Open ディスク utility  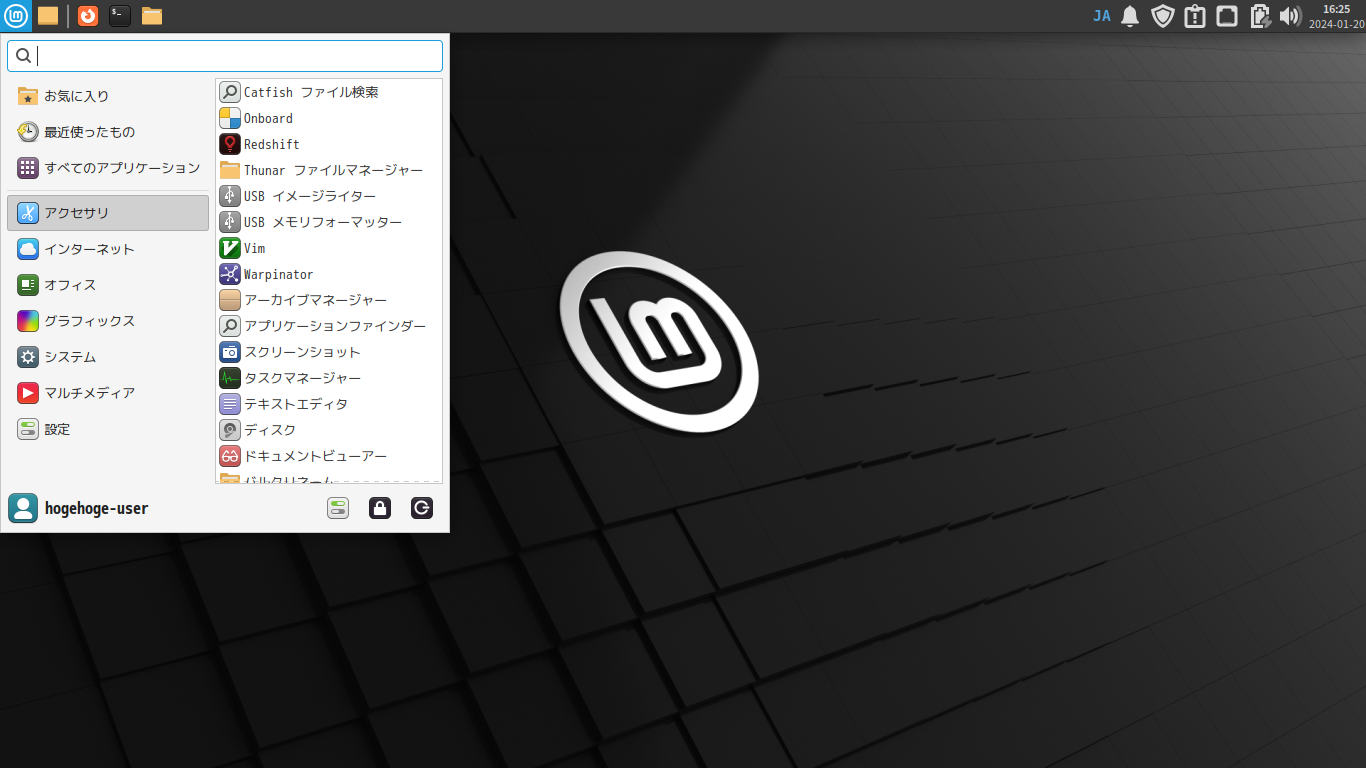[x=329, y=430]
